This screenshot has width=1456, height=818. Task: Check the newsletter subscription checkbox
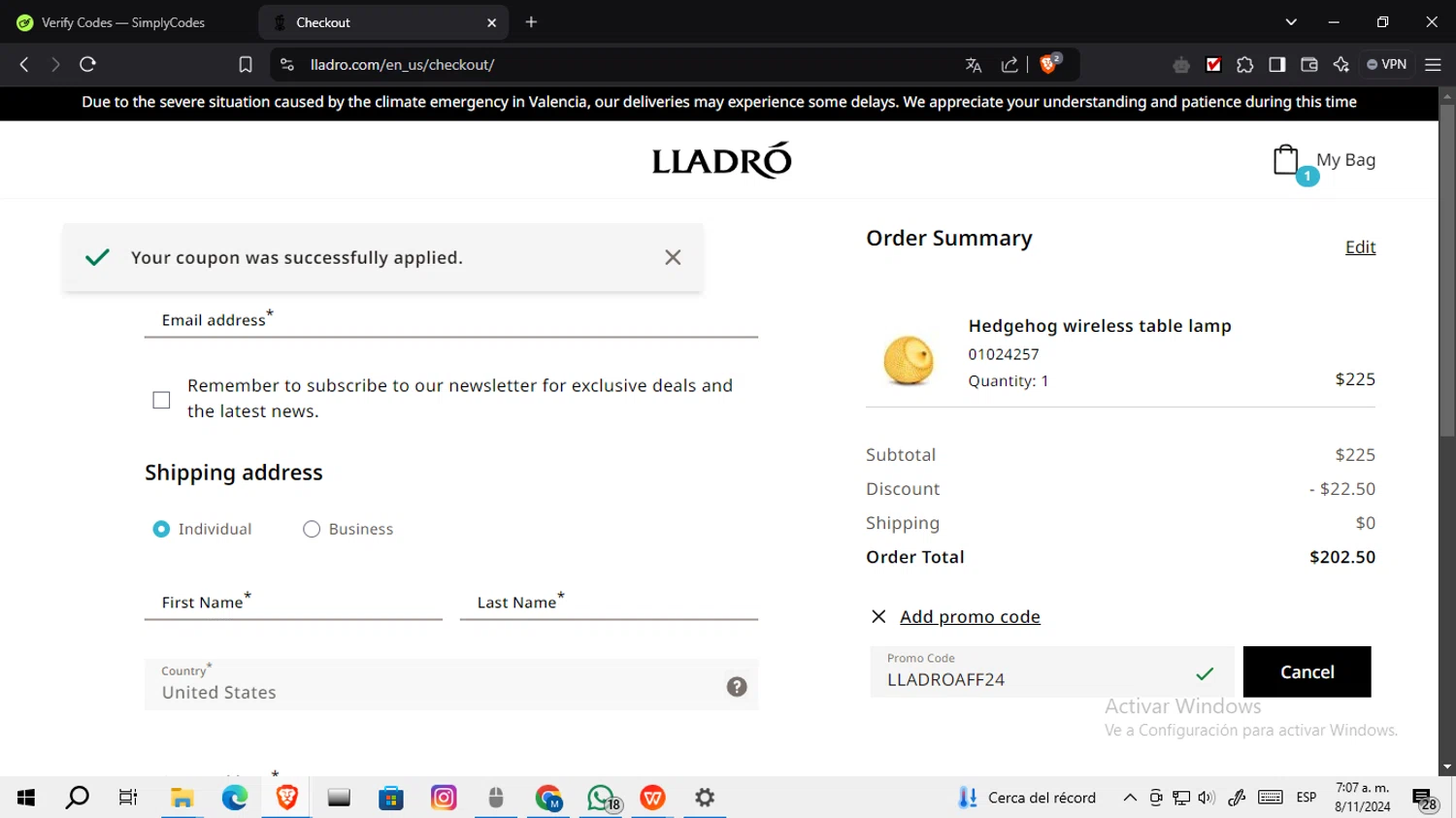coord(161,400)
